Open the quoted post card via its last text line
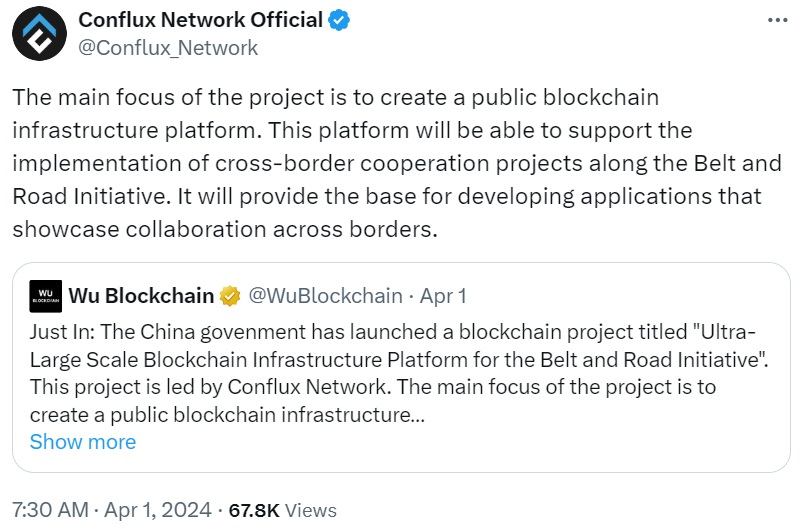Screen dimensions: 809x529 coord(228,414)
